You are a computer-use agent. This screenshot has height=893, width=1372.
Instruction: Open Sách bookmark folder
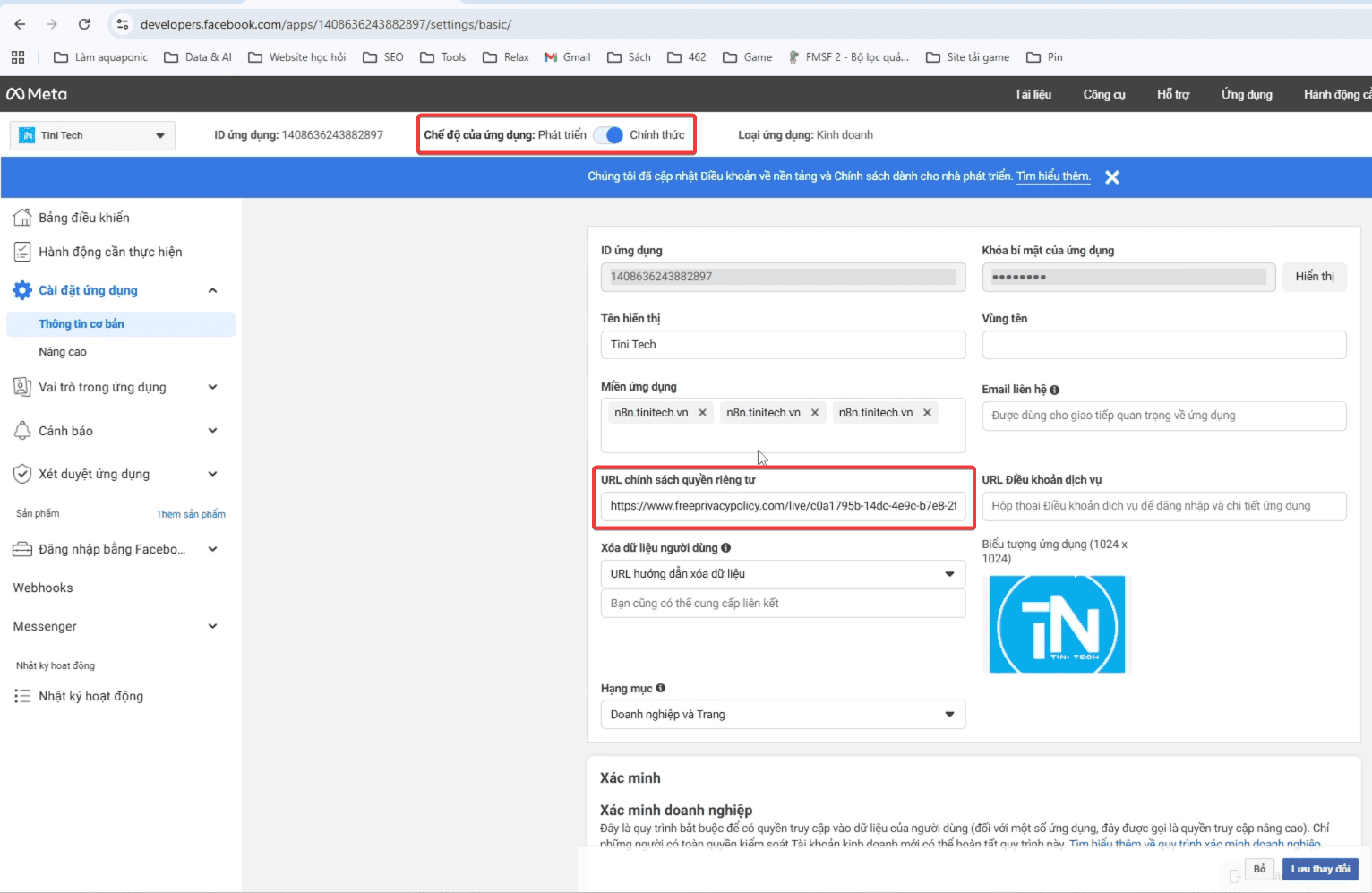point(629,57)
